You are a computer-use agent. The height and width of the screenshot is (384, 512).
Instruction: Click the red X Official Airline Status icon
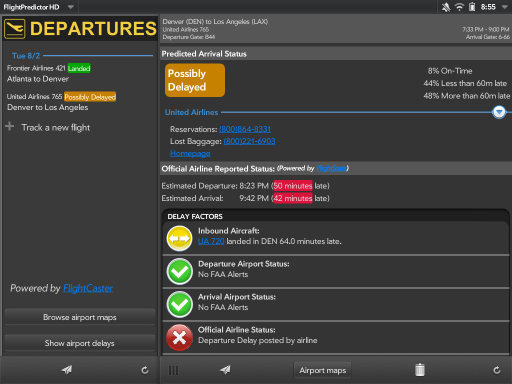click(179, 338)
